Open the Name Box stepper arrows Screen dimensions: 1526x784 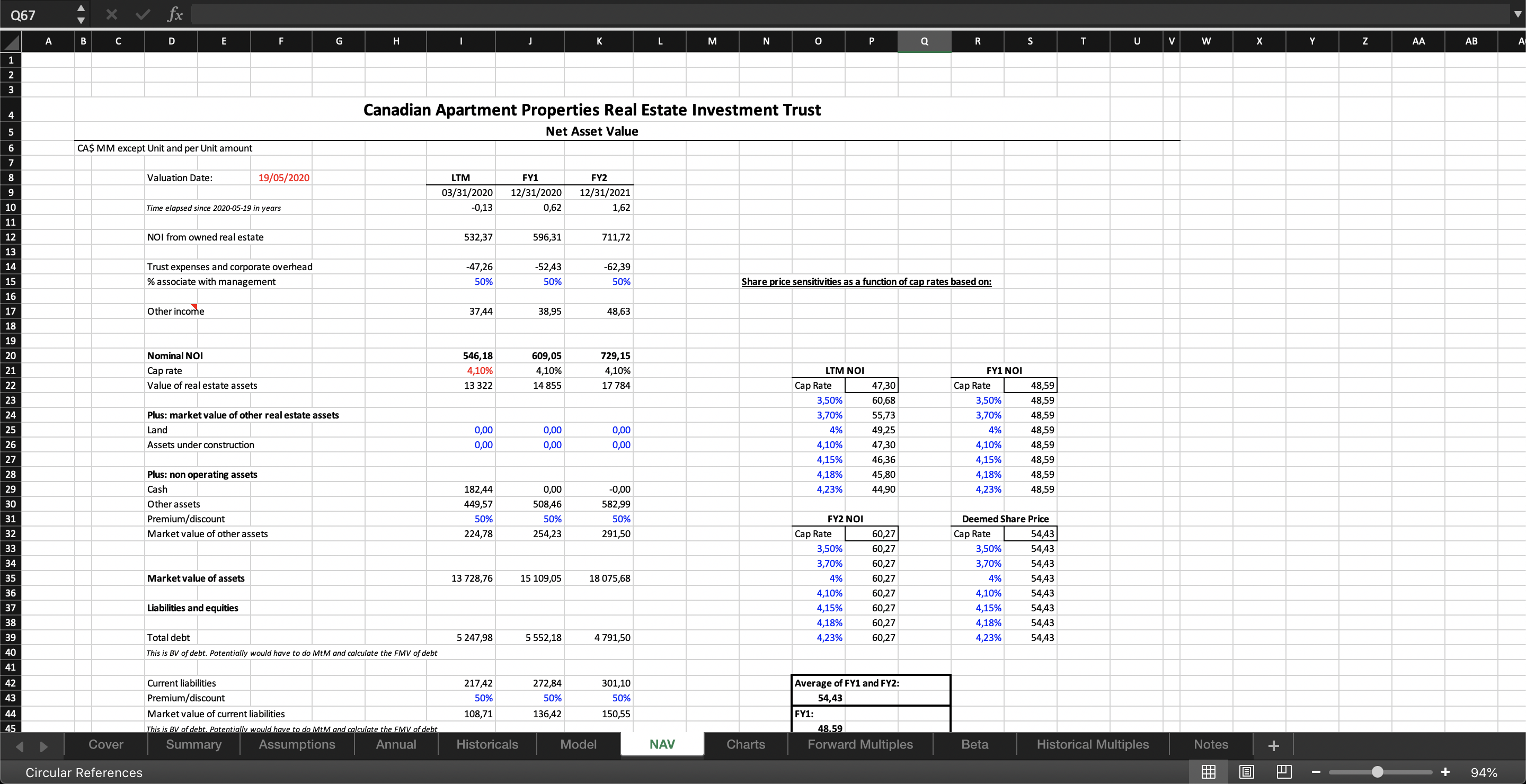pyautogui.click(x=81, y=14)
